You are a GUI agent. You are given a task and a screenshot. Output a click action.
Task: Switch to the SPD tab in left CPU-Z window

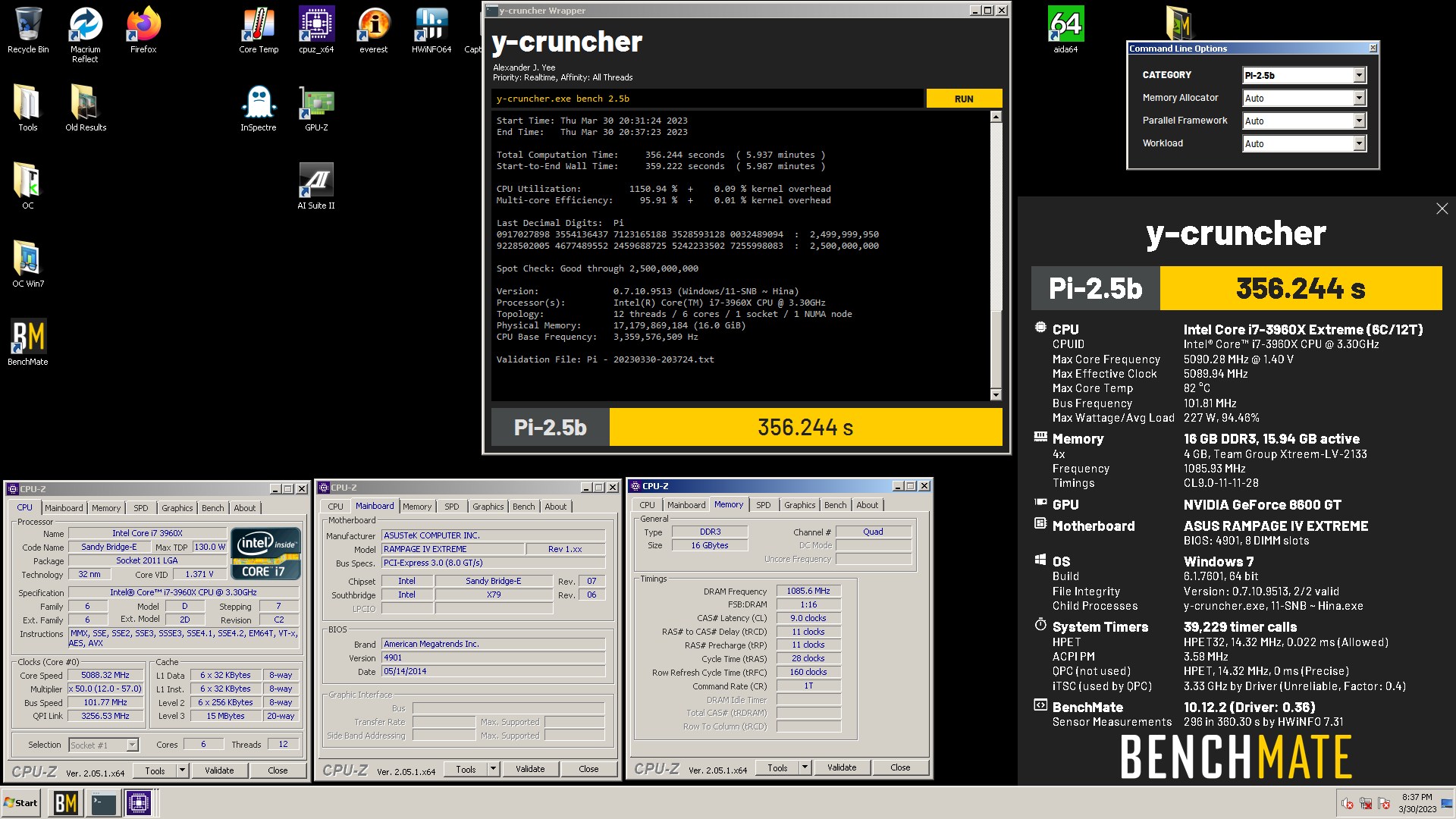point(141,508)
